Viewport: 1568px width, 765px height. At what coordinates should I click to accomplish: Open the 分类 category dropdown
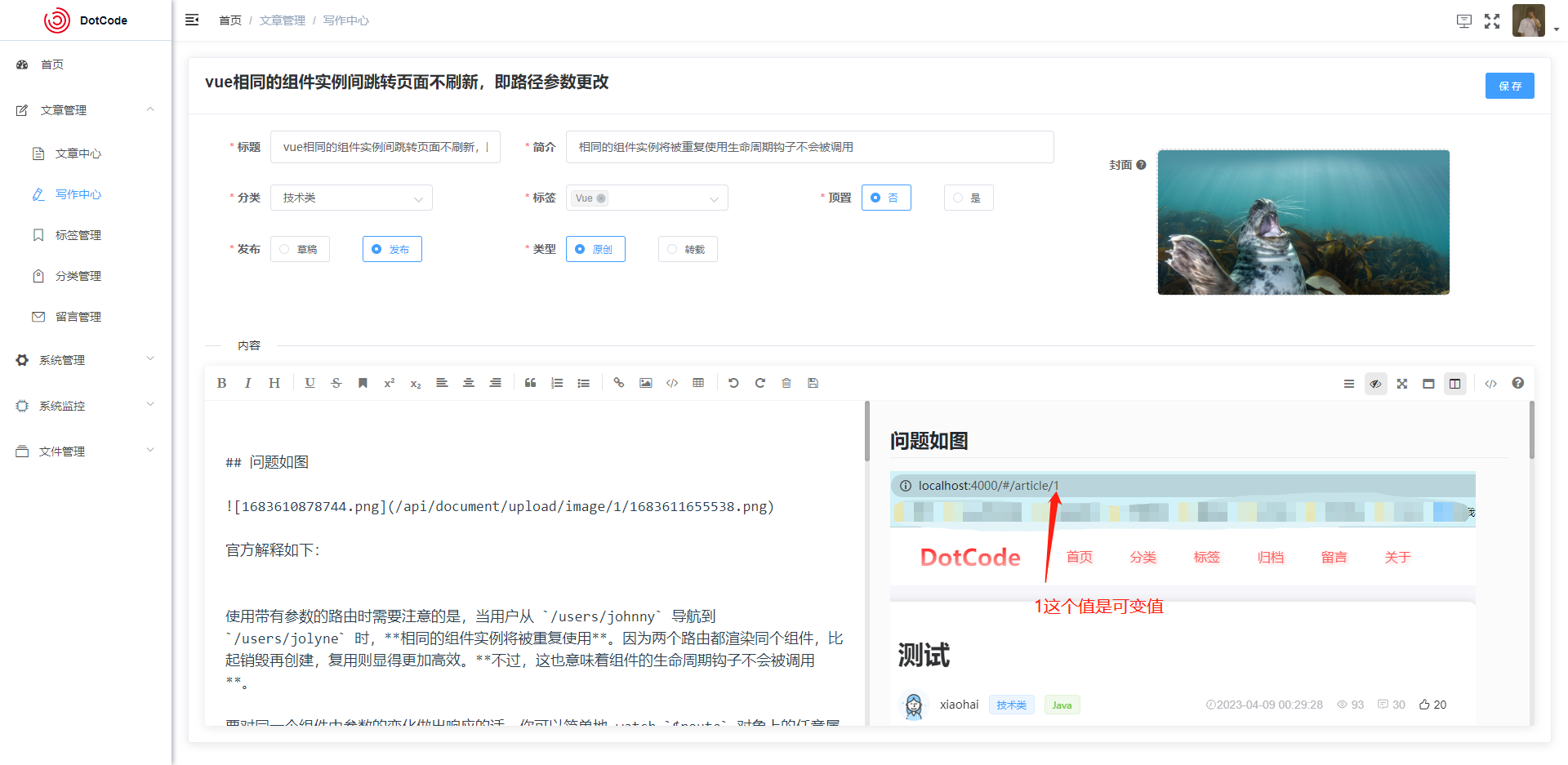(351, 198)
